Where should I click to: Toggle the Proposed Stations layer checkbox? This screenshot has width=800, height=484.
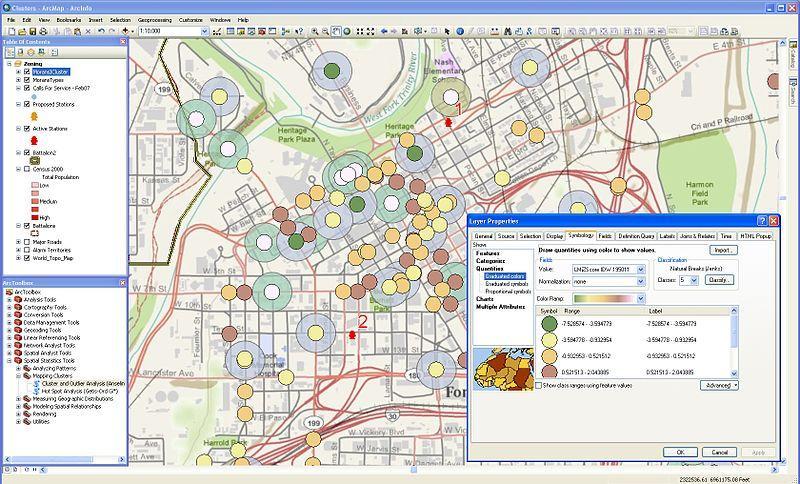(x=27, y=105)
